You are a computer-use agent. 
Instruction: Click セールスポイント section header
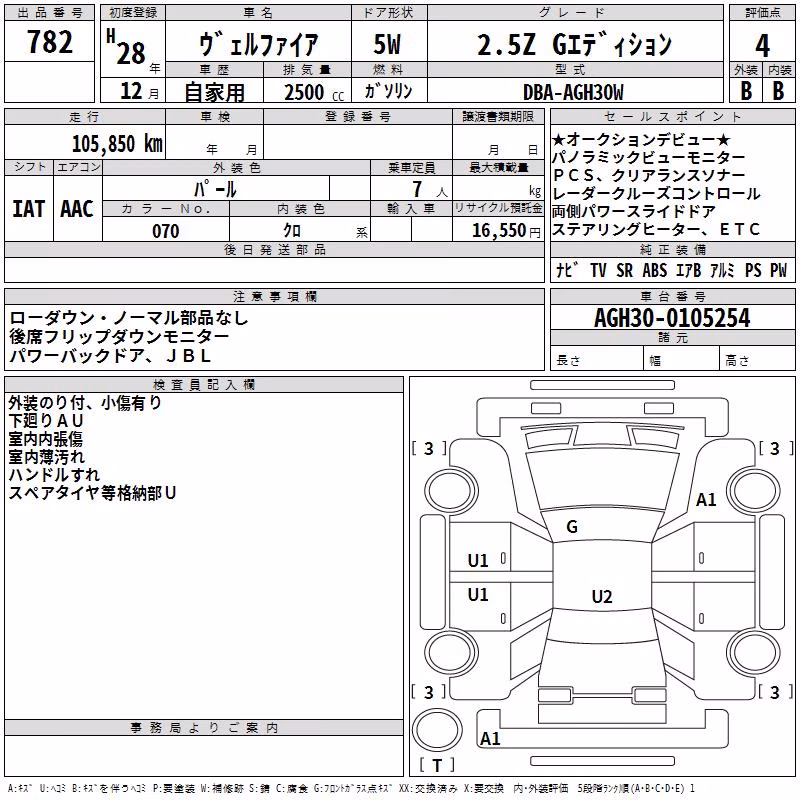(673, 117)
